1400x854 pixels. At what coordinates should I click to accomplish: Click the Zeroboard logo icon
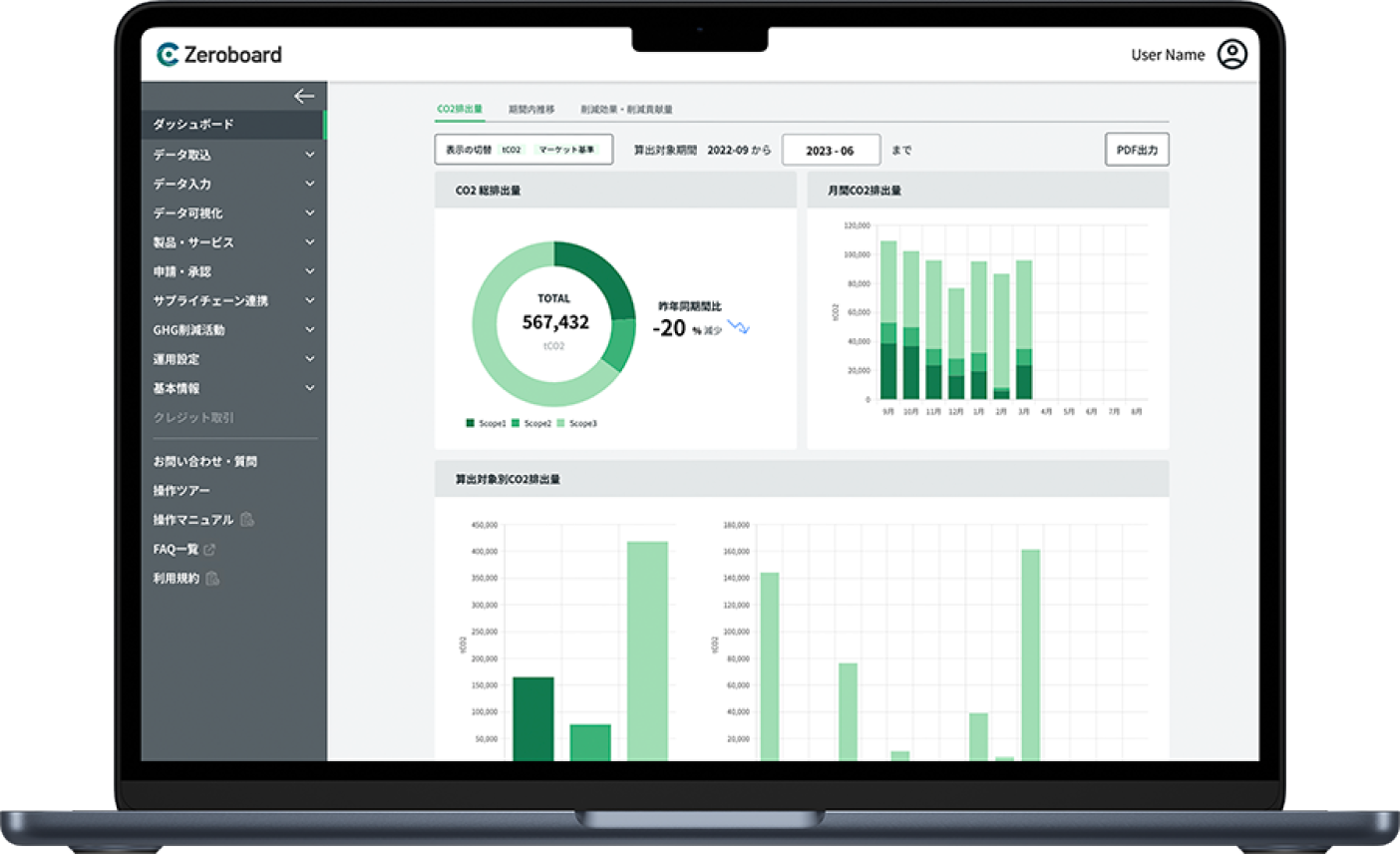click(168, 55)
